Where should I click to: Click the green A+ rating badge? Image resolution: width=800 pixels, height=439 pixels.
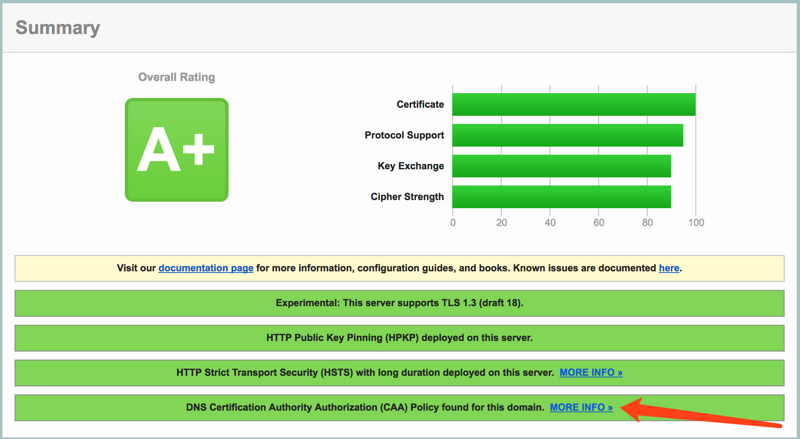click(176, 149)
